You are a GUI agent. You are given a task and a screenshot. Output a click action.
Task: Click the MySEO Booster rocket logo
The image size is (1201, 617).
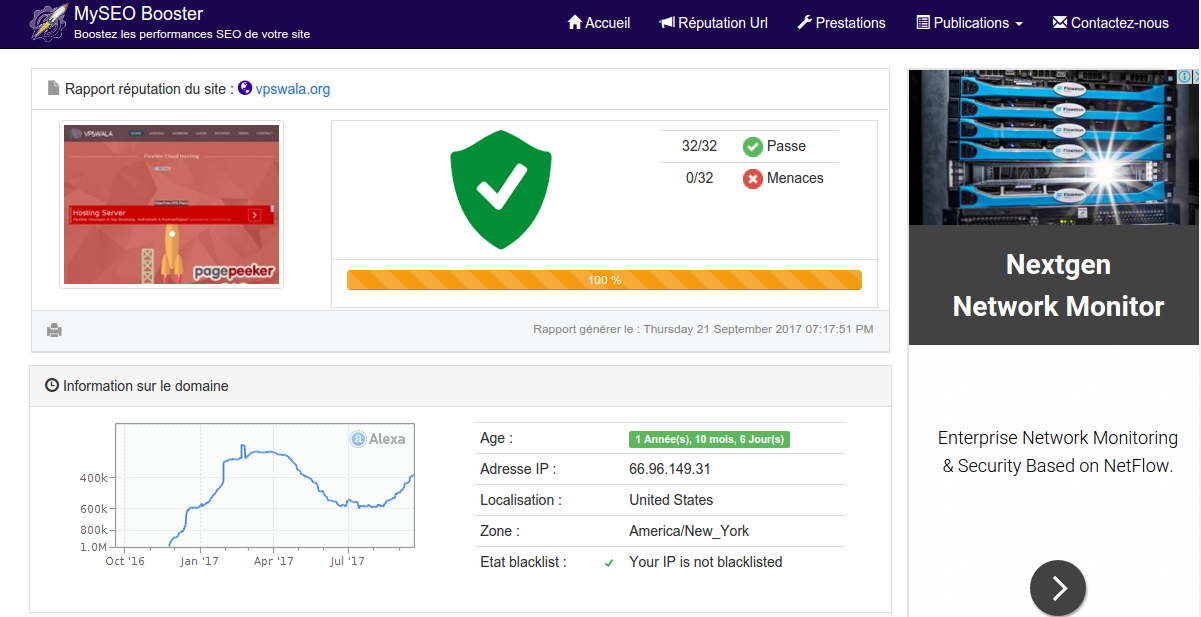tap(48, 22)
